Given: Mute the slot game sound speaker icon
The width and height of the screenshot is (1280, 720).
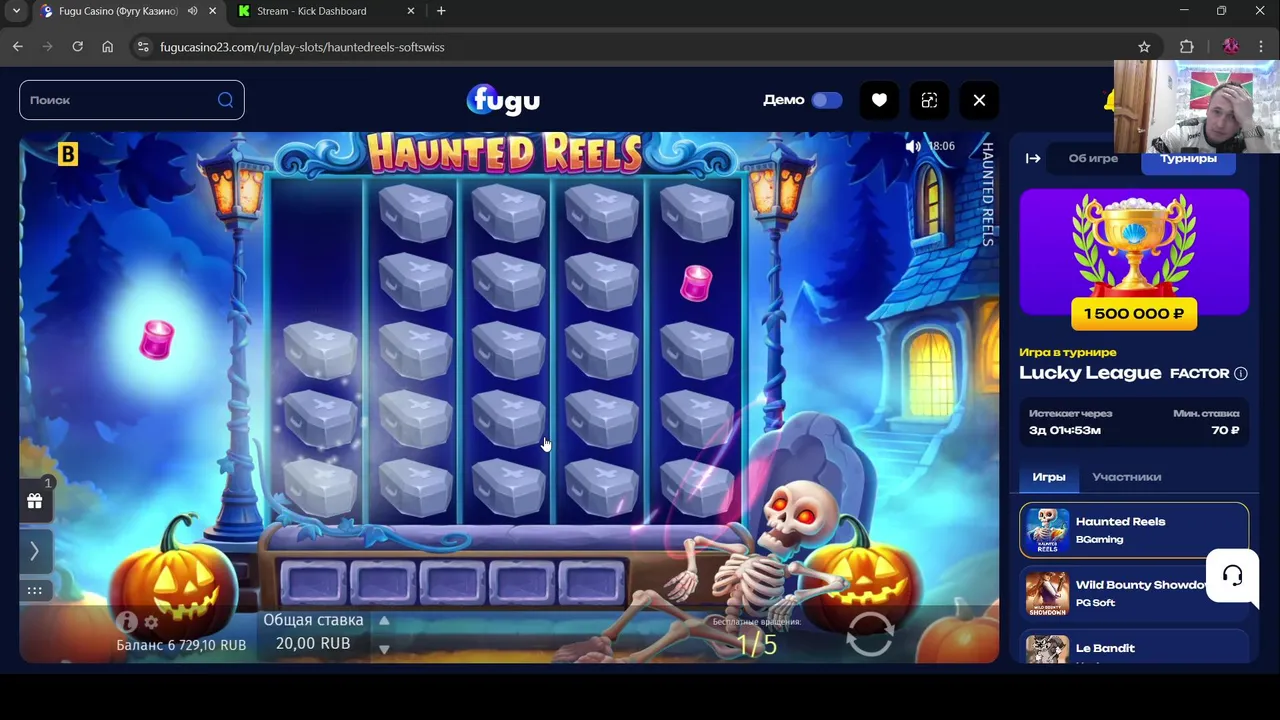Looking at the screenshot, I should (x=913, y=146).
